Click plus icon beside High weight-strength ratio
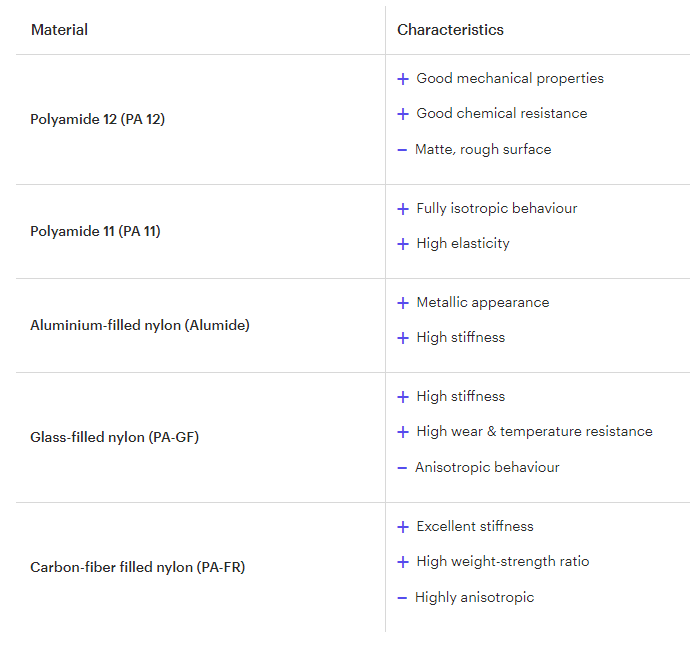690x653 pixels. [x=403, y=562]
